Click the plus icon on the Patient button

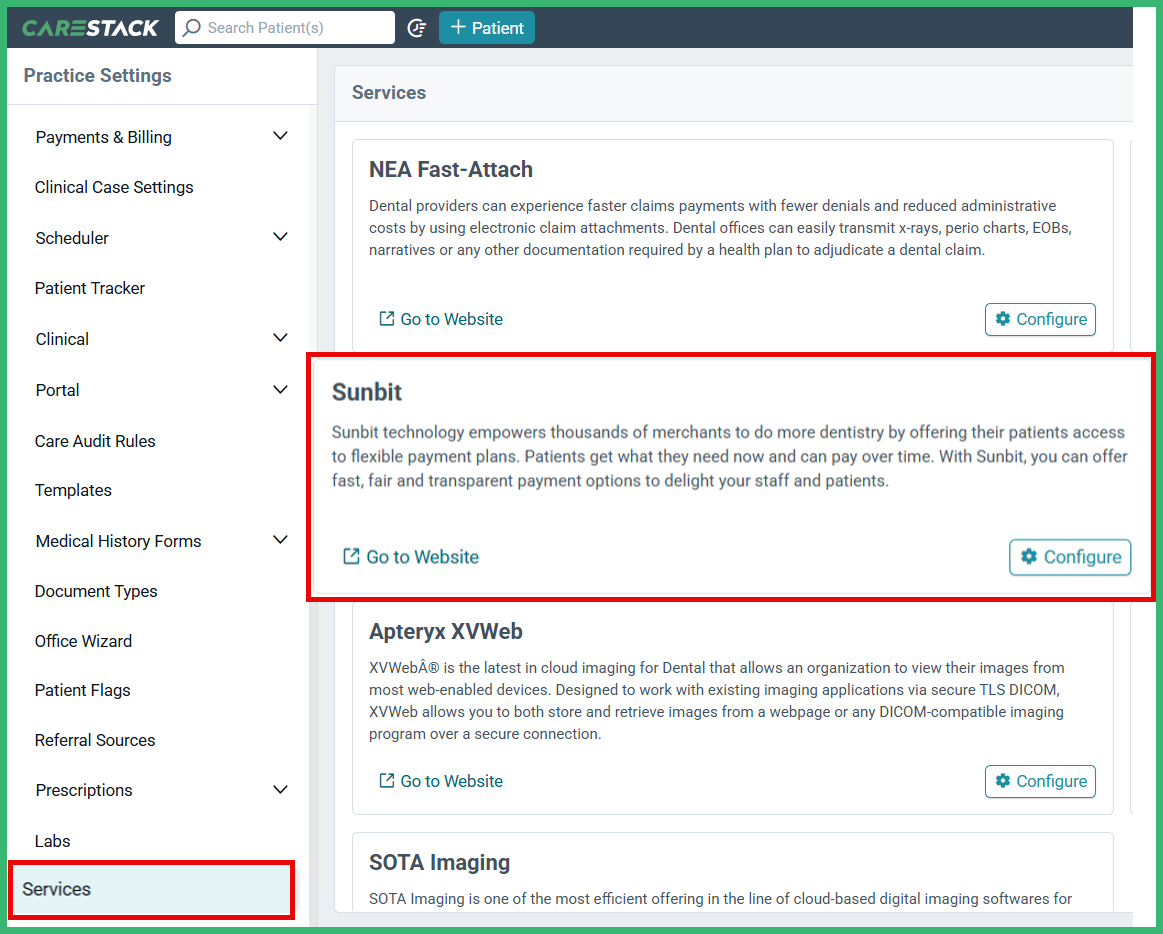(x=455, y=27)
